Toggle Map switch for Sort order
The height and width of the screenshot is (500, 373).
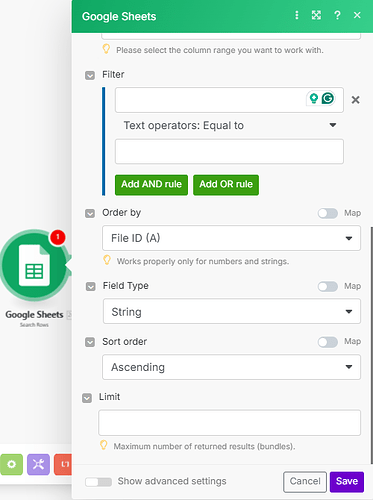[328, 342]
